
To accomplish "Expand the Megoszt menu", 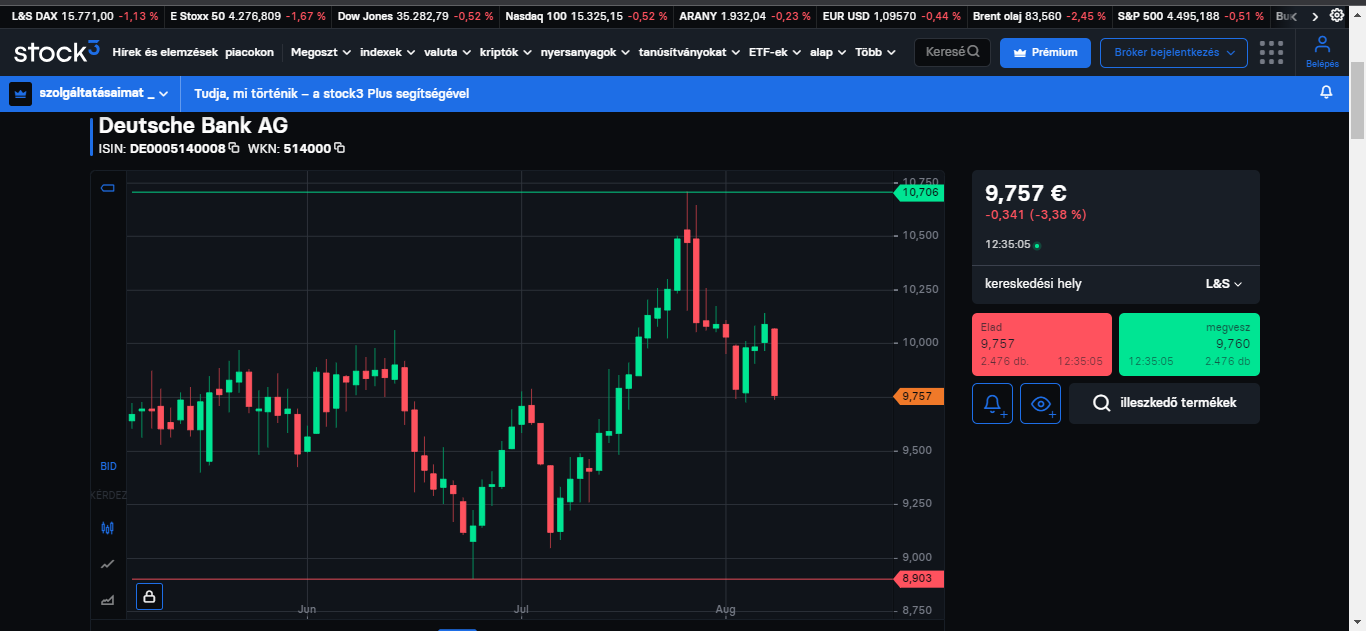I will 320,52.
